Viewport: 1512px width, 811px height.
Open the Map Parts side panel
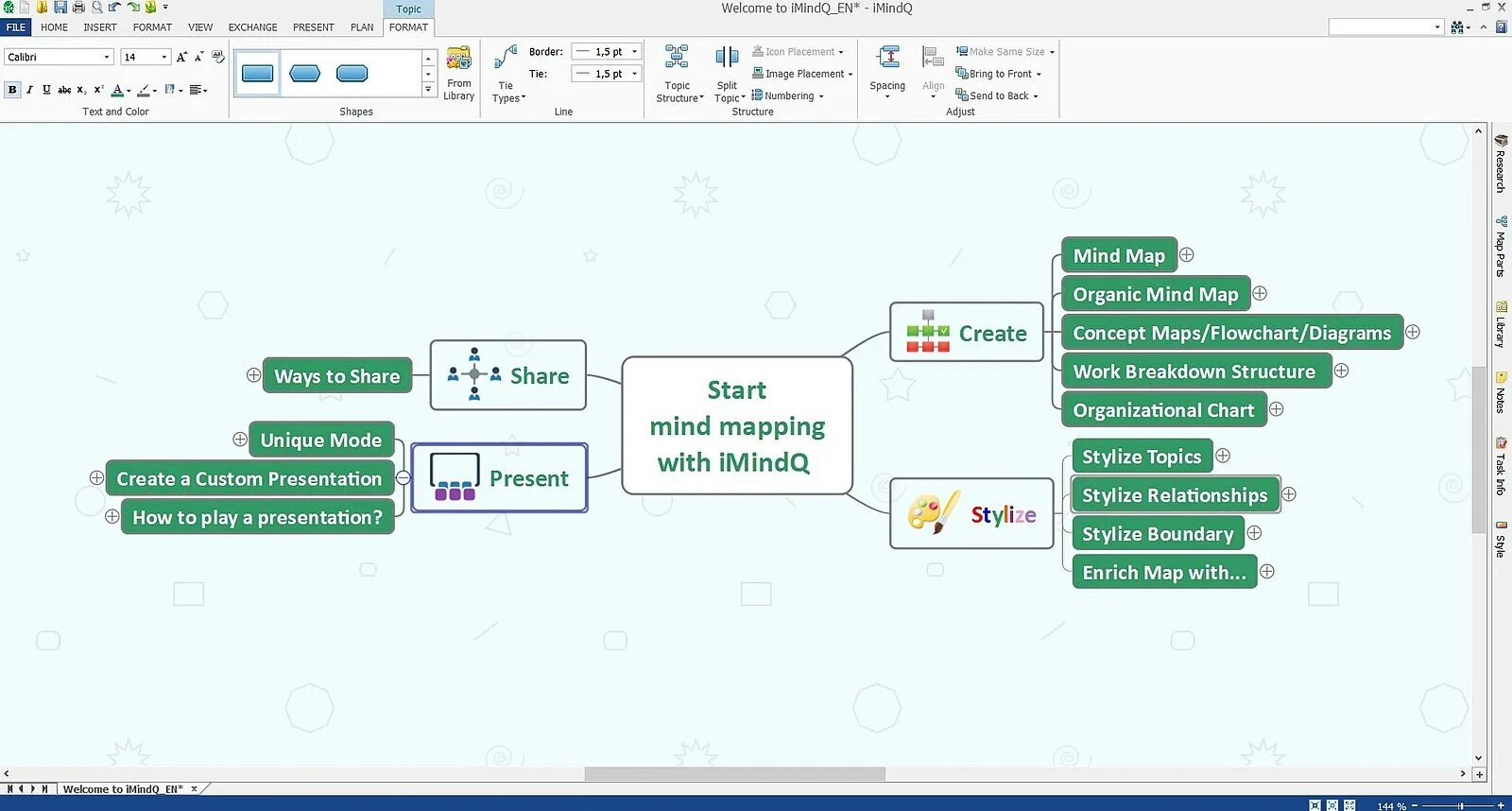point(1500,248)
